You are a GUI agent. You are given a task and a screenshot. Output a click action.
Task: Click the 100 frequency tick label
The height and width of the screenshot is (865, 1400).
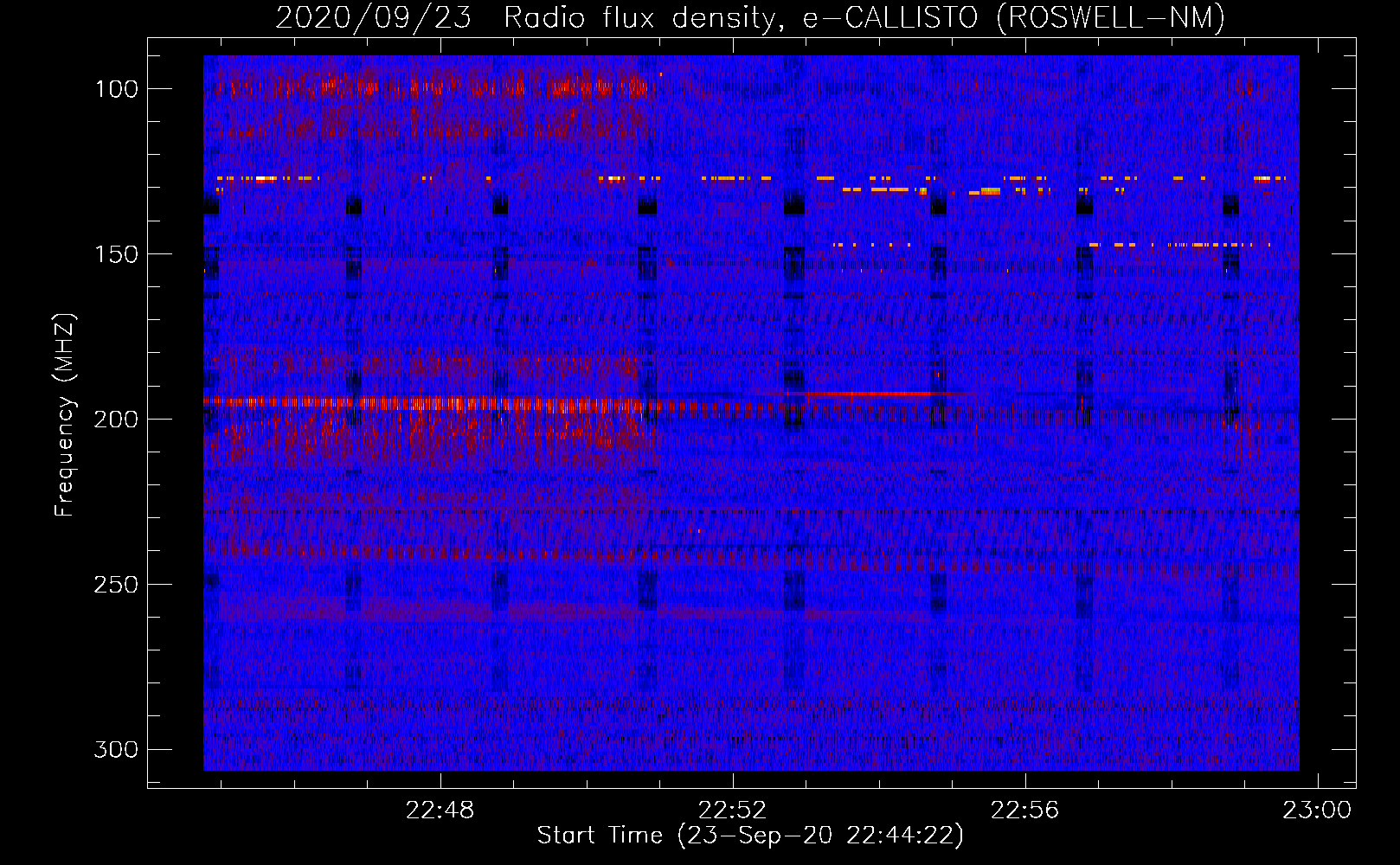click(116, 89)
